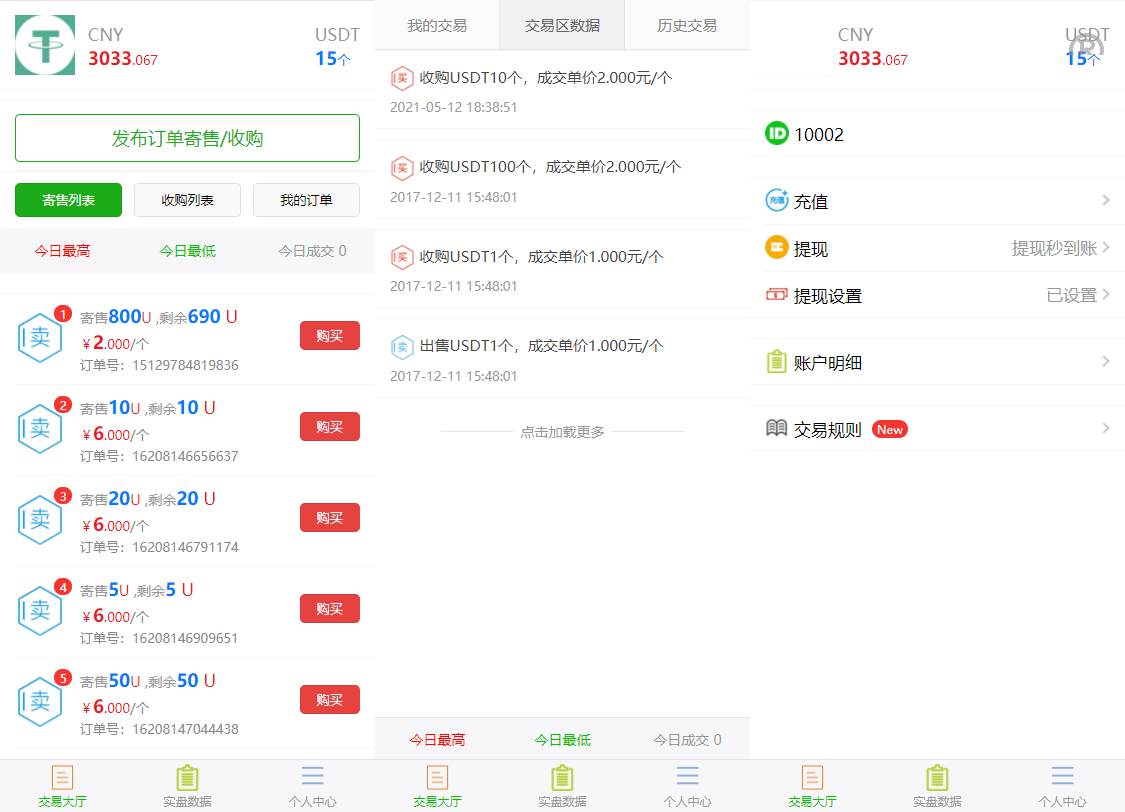The image size is (1125, 812).
Task: Select the 收购列表 list option
Action: point(187,200)
